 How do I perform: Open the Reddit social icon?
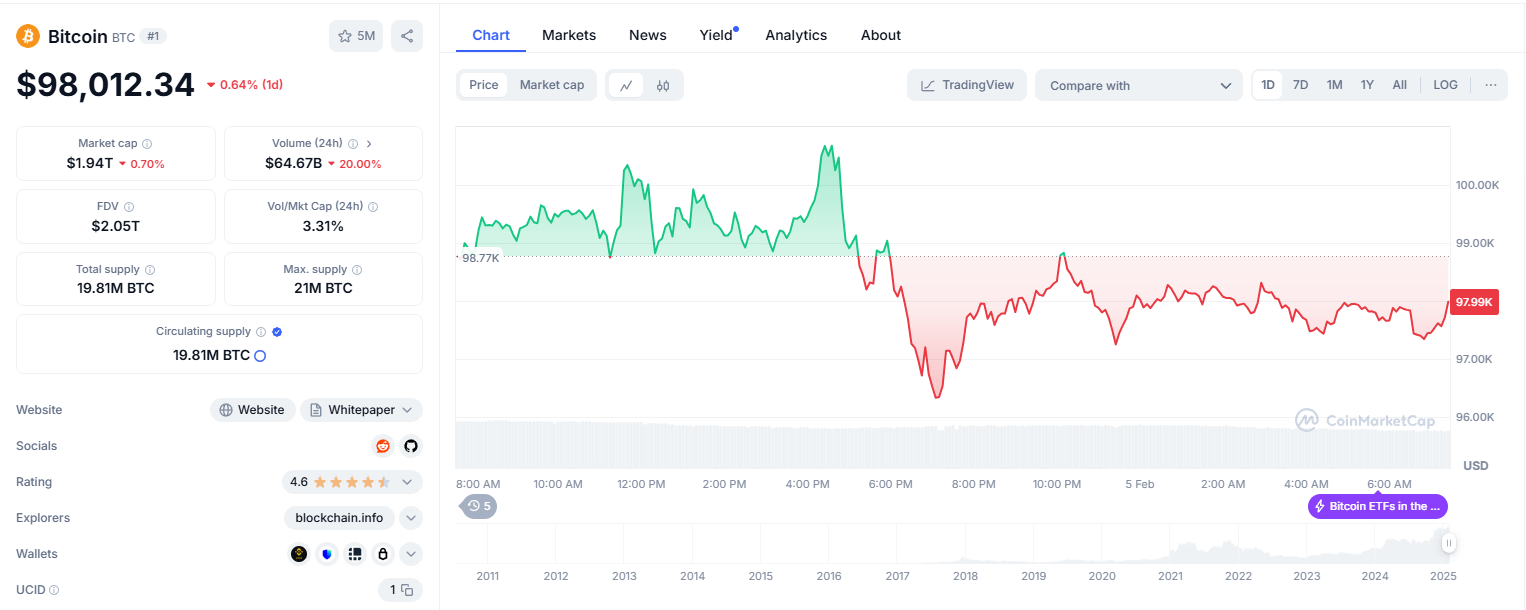point(383,446)
